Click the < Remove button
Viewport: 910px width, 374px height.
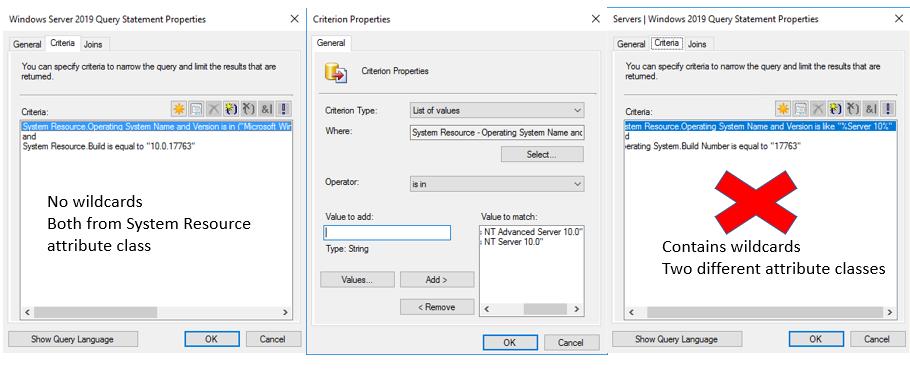pos(436,307)
